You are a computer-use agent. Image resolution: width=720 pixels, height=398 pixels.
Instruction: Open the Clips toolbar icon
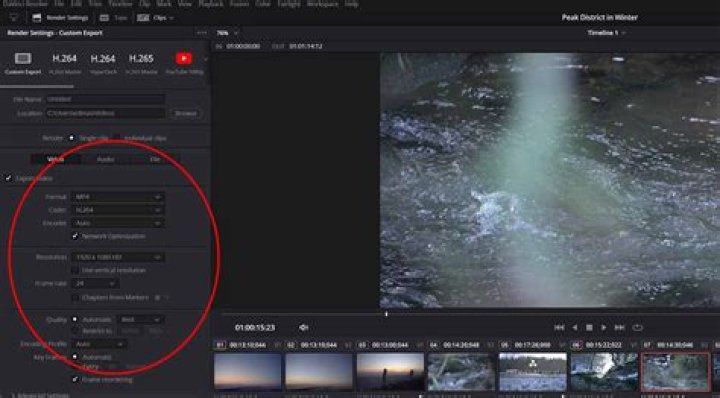[143, 17]
